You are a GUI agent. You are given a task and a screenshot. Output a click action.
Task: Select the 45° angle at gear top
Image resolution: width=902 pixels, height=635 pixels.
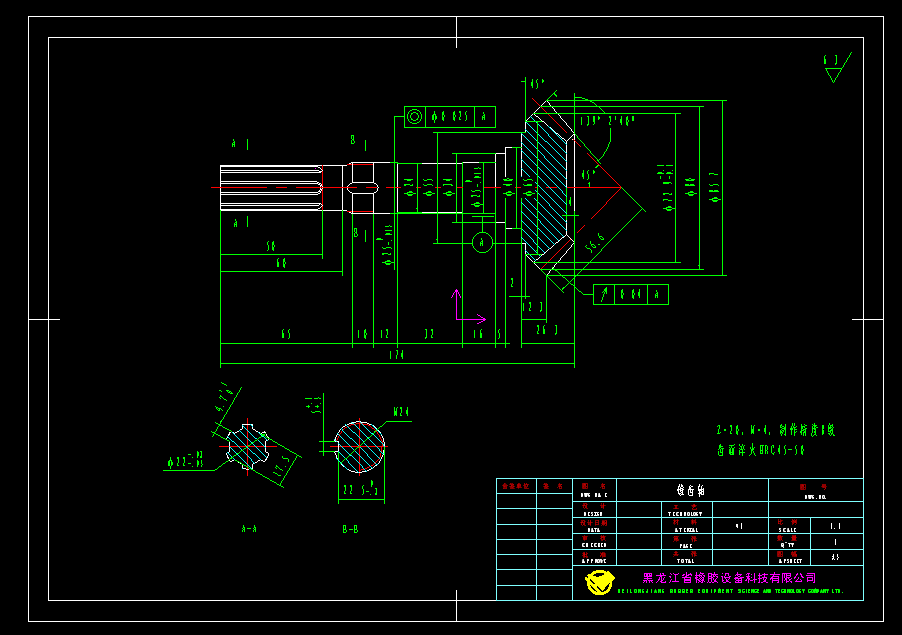click(x=537, y=84)
